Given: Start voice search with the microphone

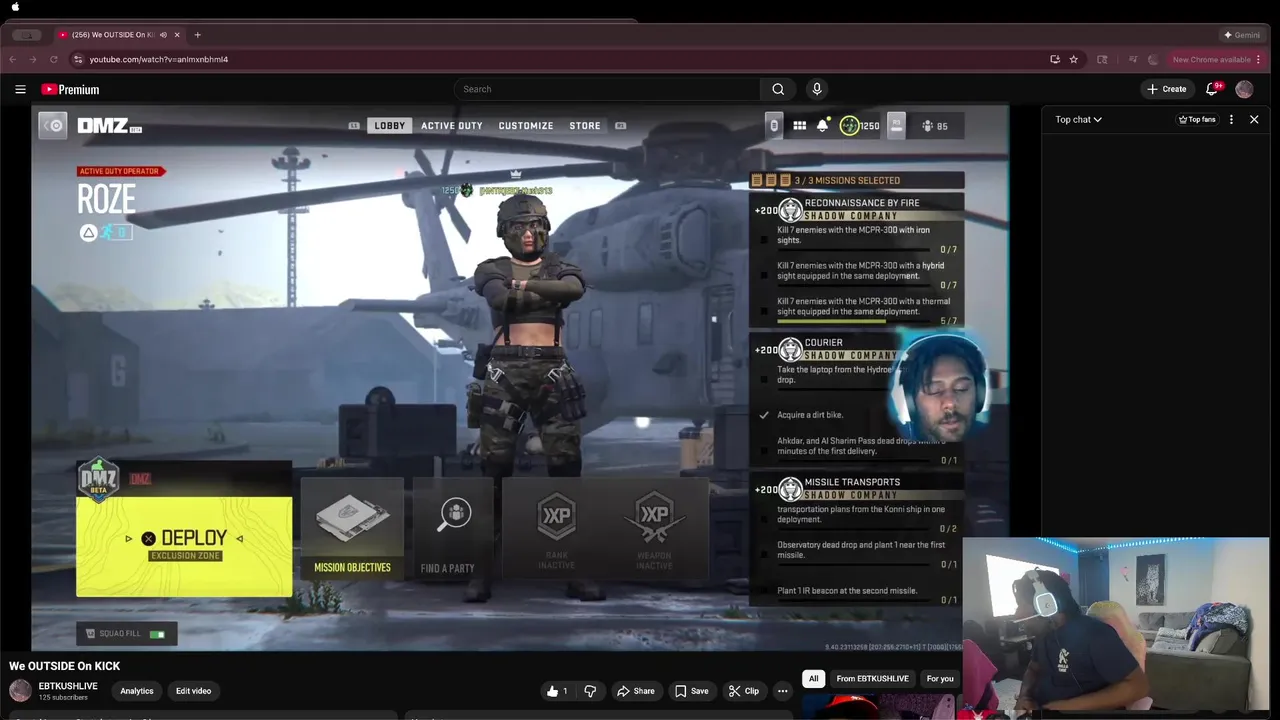Looking at the screenshot, I should click(x=817, y=89).
